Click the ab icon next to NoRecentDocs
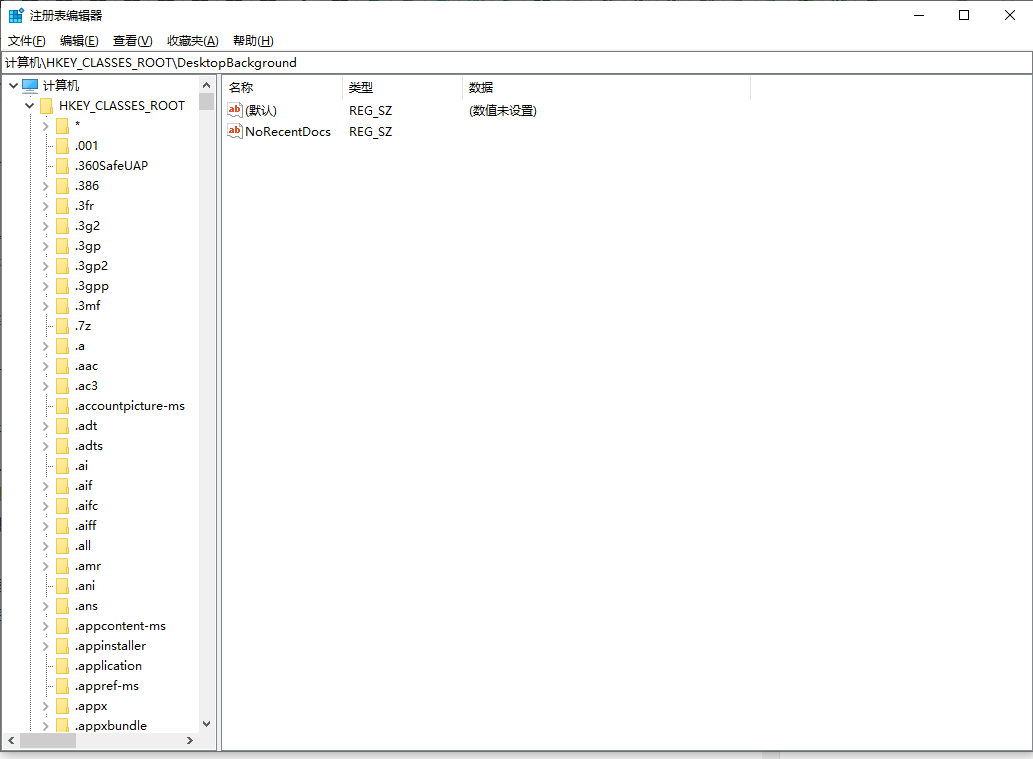1033x759 pixels. pyautogui.click(x=234, y=131)
